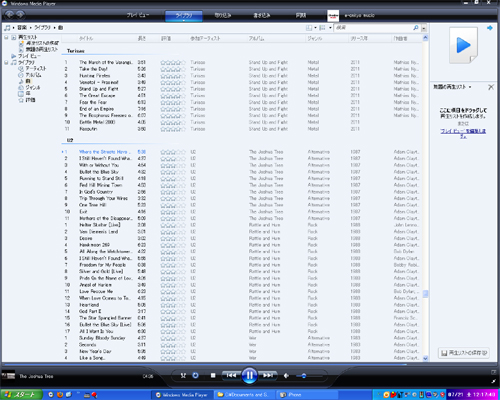
Task: Click the blue arrow above list pane
Action: [x=490, y=28]
